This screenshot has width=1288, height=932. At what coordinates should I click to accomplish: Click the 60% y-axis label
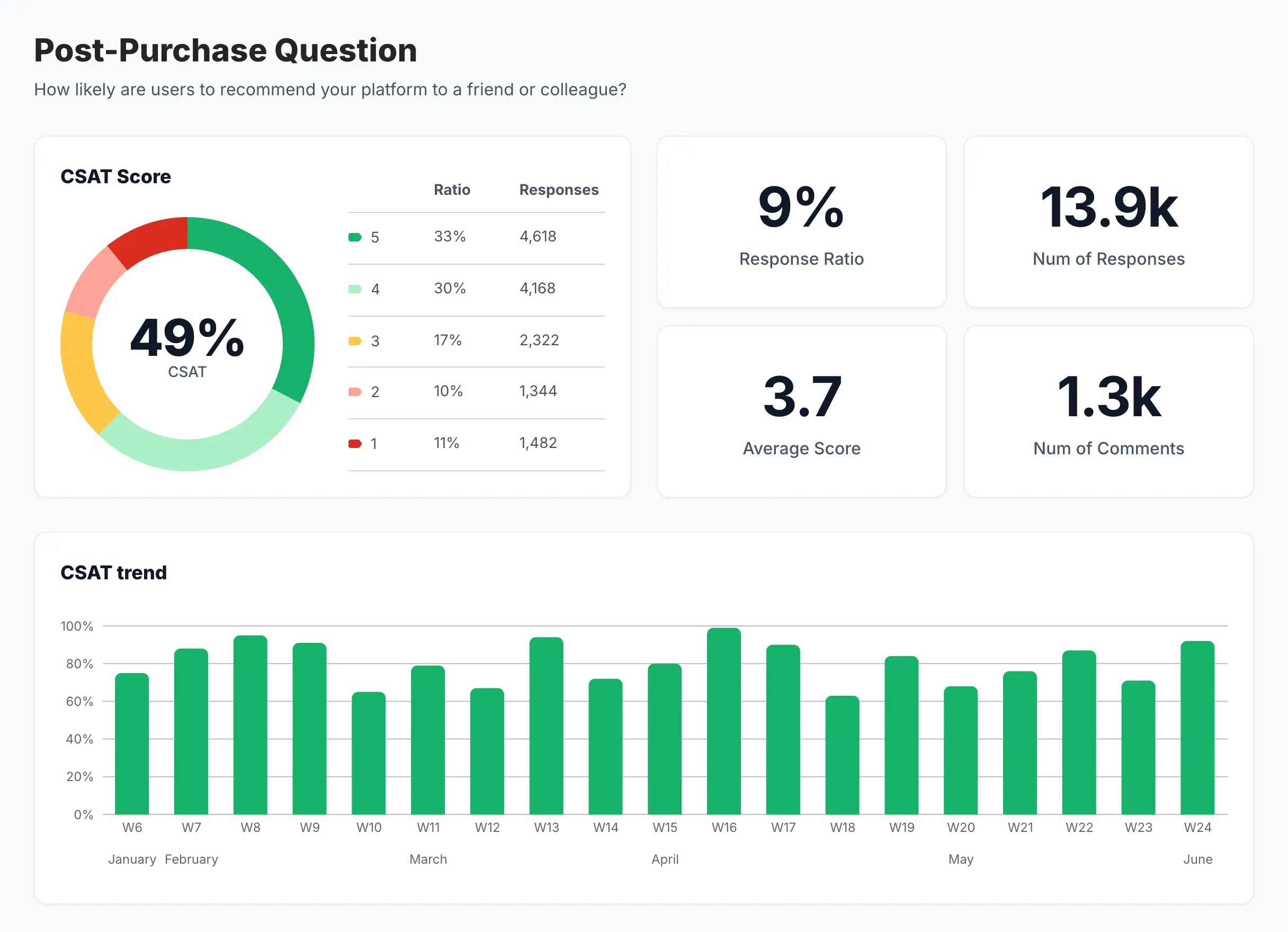tap(79, 702)
